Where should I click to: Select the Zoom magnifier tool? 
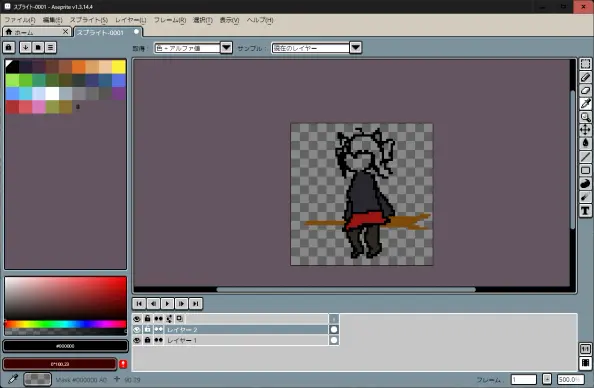pyautogui.click(x=585, y=117)
